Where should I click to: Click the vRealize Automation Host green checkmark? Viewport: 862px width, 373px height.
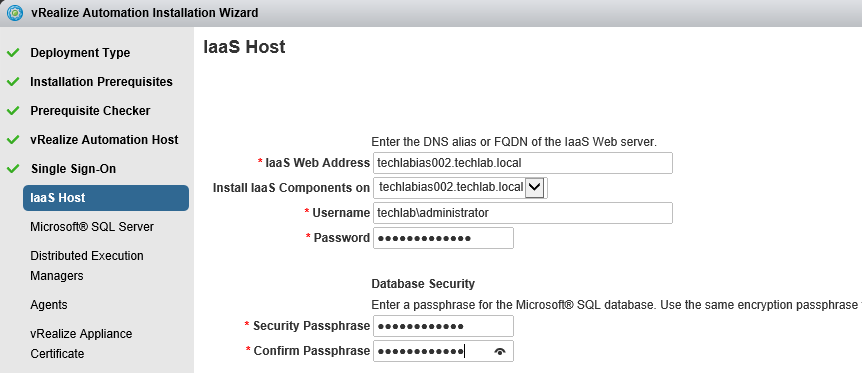13,140
